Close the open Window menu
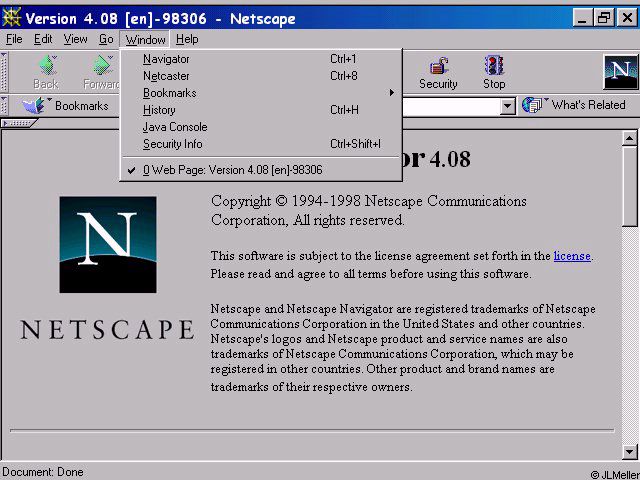 pos(145,40)
